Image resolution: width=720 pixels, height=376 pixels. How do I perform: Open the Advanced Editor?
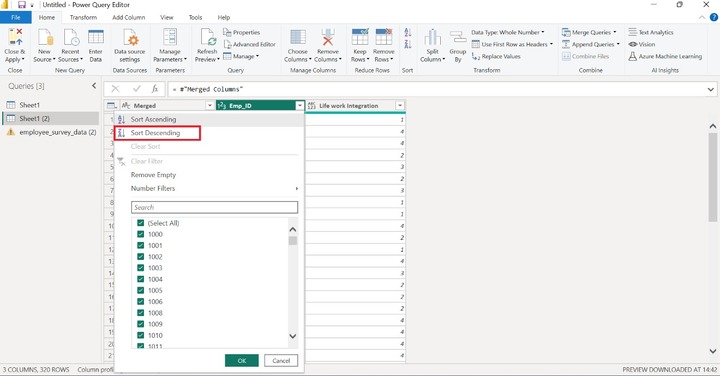tap(249, 44)
